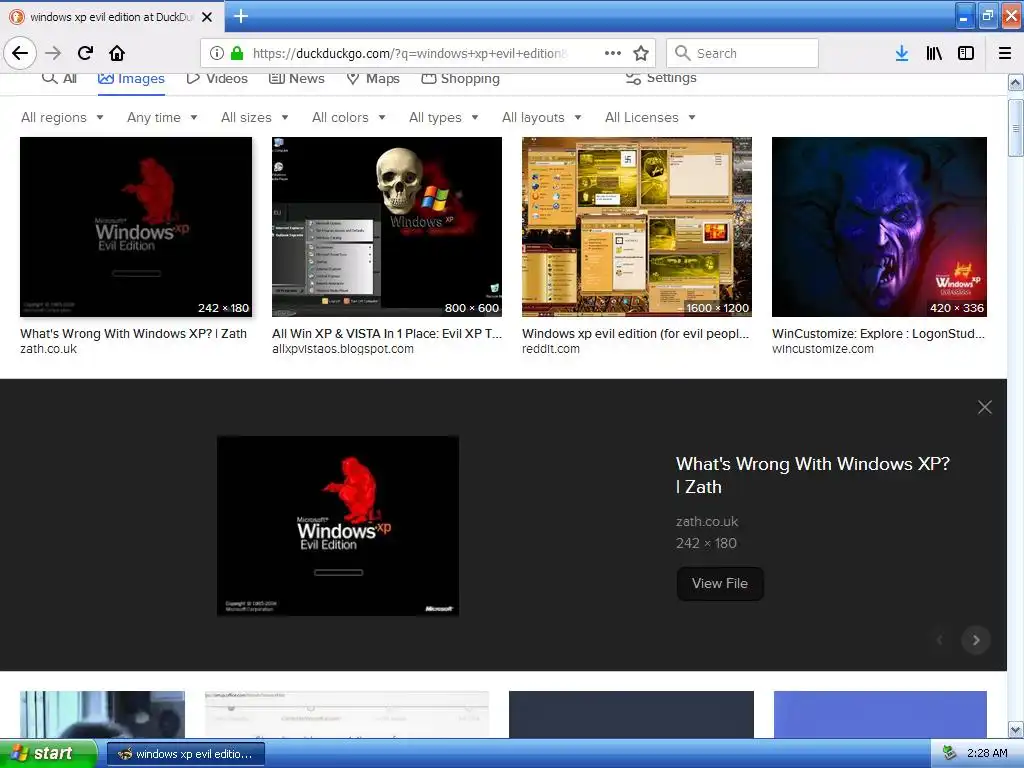Expand the All colors filter
The image size is (1024, 768).
pyautogui.click(x=349, y=118)
